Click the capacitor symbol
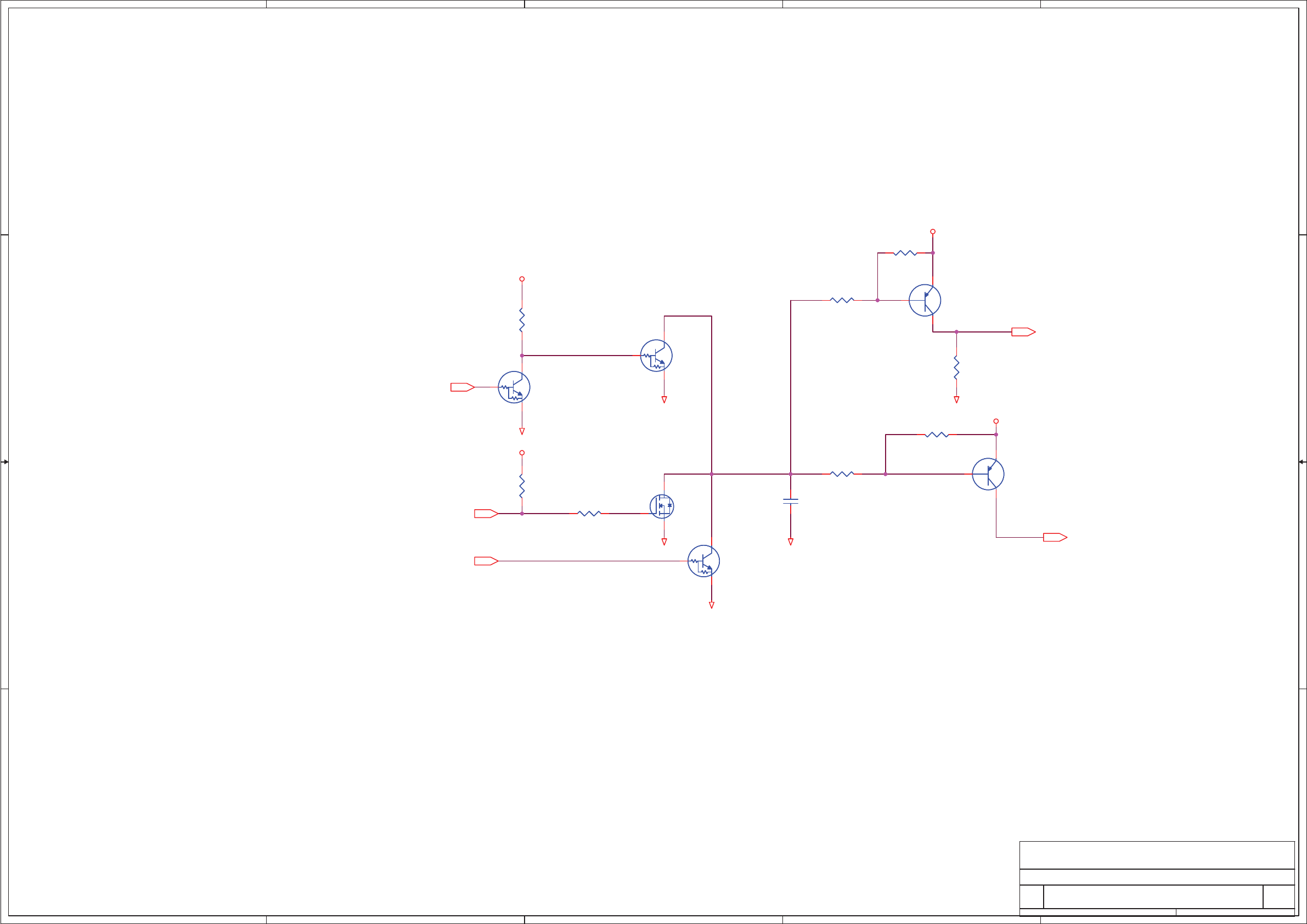Viewport: 1307px width, 924px height. 790,501
